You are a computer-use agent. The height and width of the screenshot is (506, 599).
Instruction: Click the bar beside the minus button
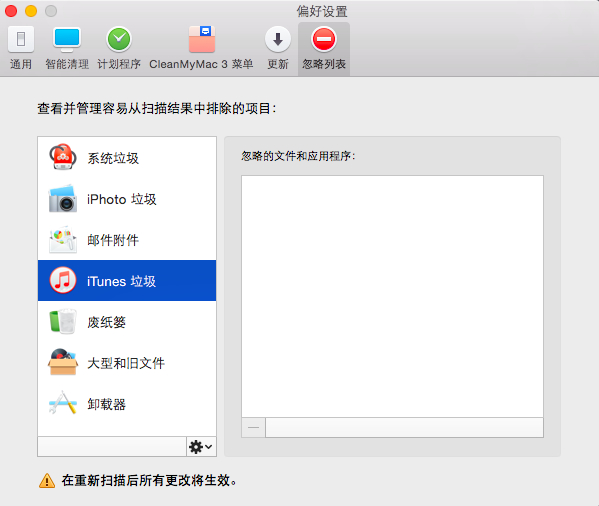(x=405, y=427)
